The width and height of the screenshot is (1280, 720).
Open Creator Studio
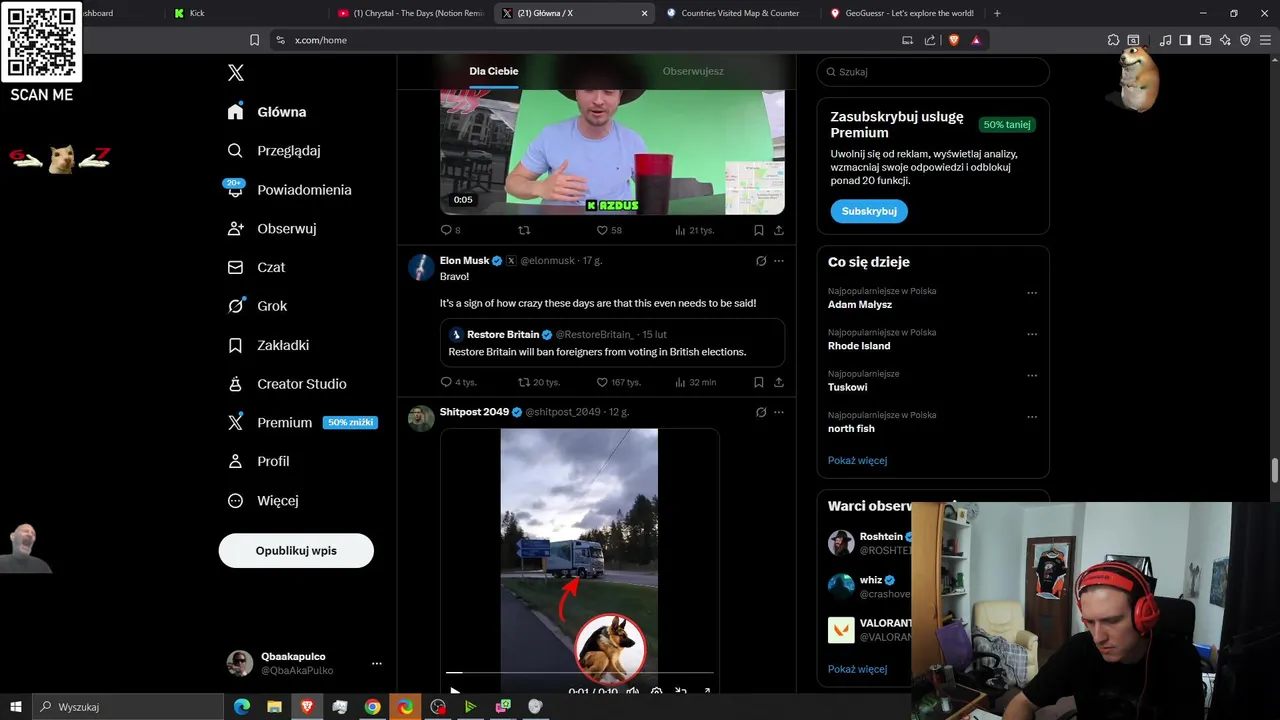[x=287, y=384]
